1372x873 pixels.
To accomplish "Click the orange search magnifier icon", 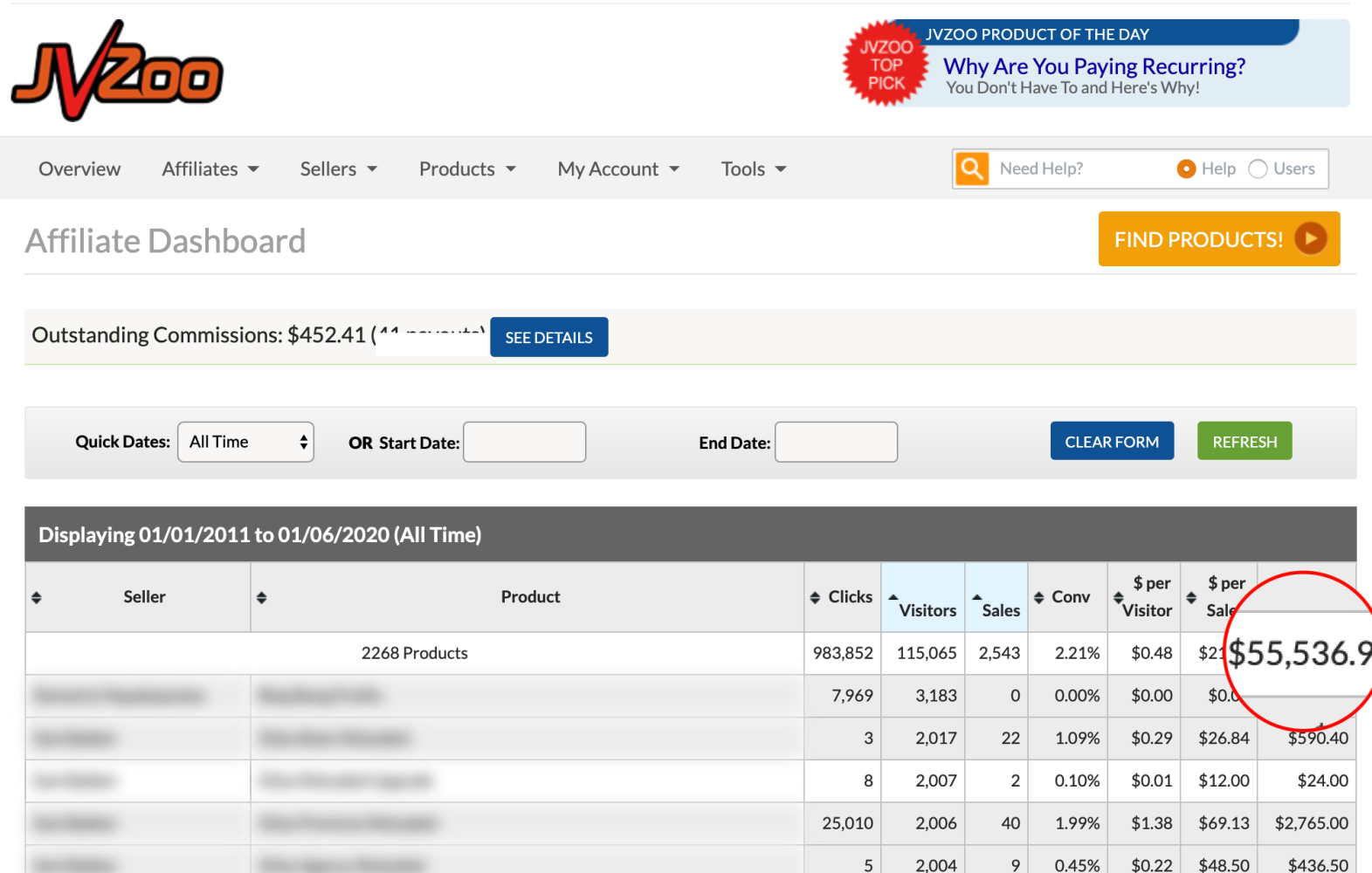I will tap(971, 168).
